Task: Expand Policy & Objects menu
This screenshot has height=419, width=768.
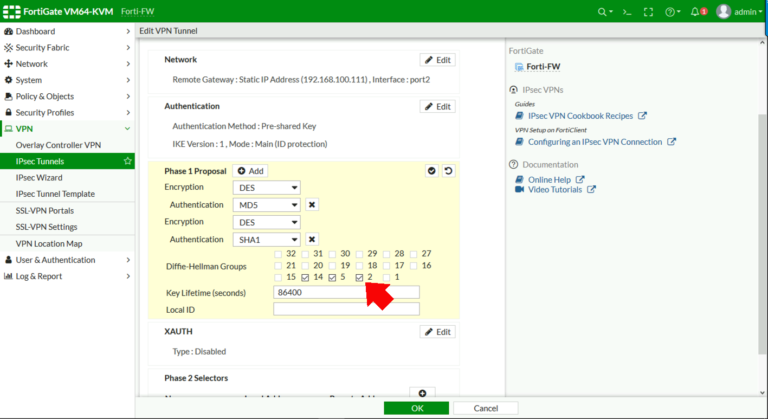Action: tap(67, 96)
